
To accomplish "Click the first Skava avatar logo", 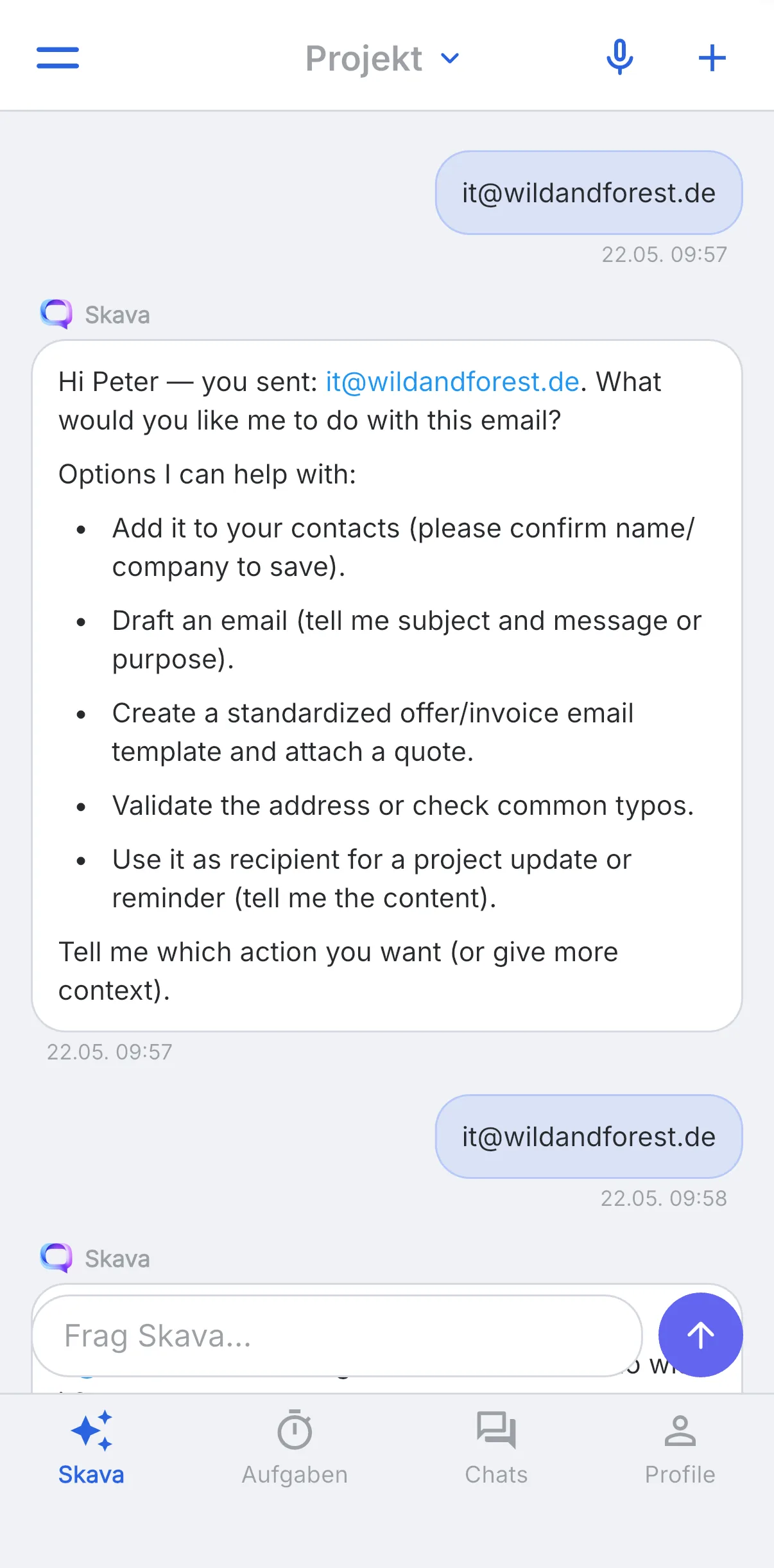I will point(56,314).
